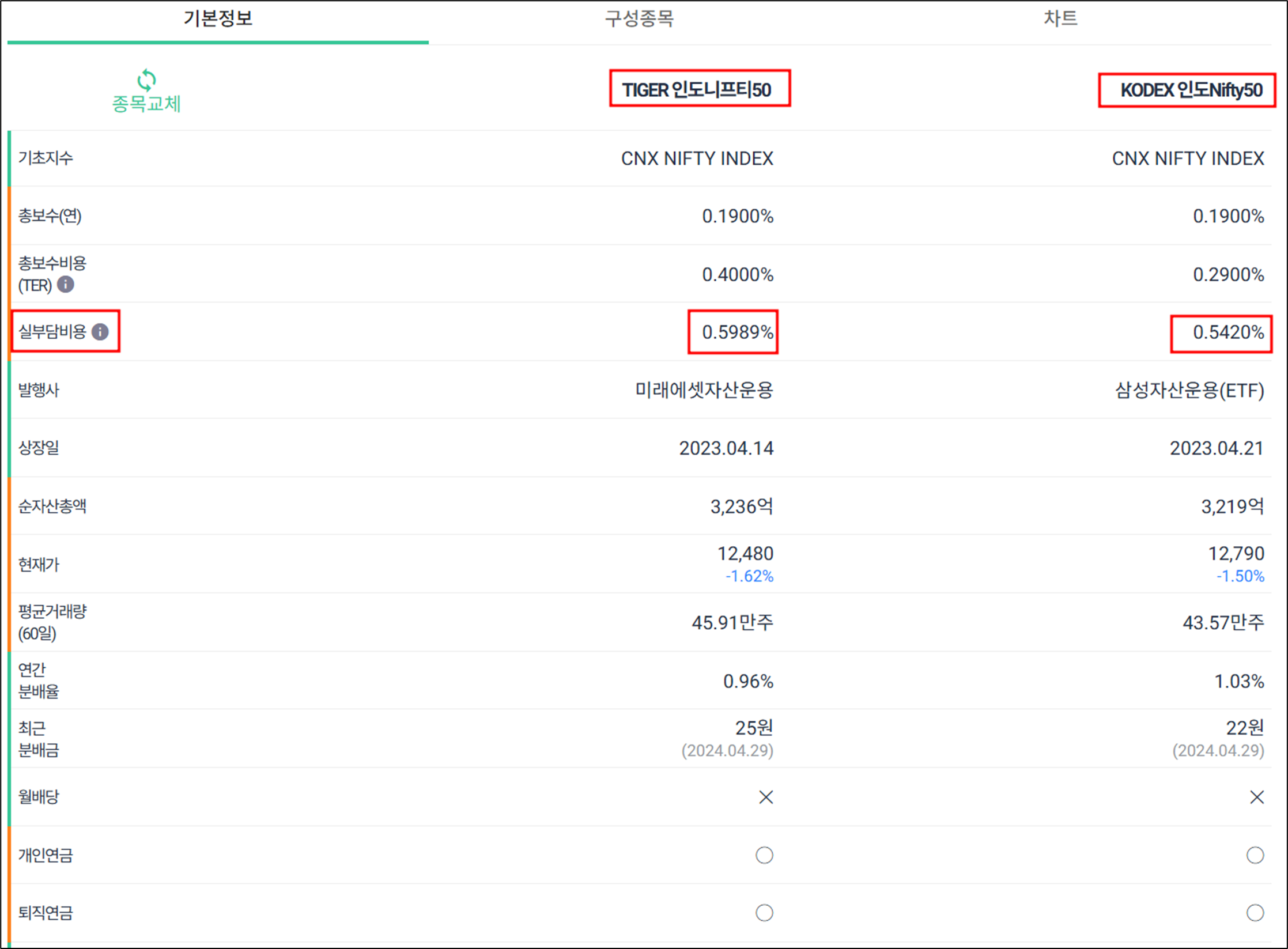Click issuer 미래에셋자산운용
The width and height of the screenshot is (1288, 949).
704,390
